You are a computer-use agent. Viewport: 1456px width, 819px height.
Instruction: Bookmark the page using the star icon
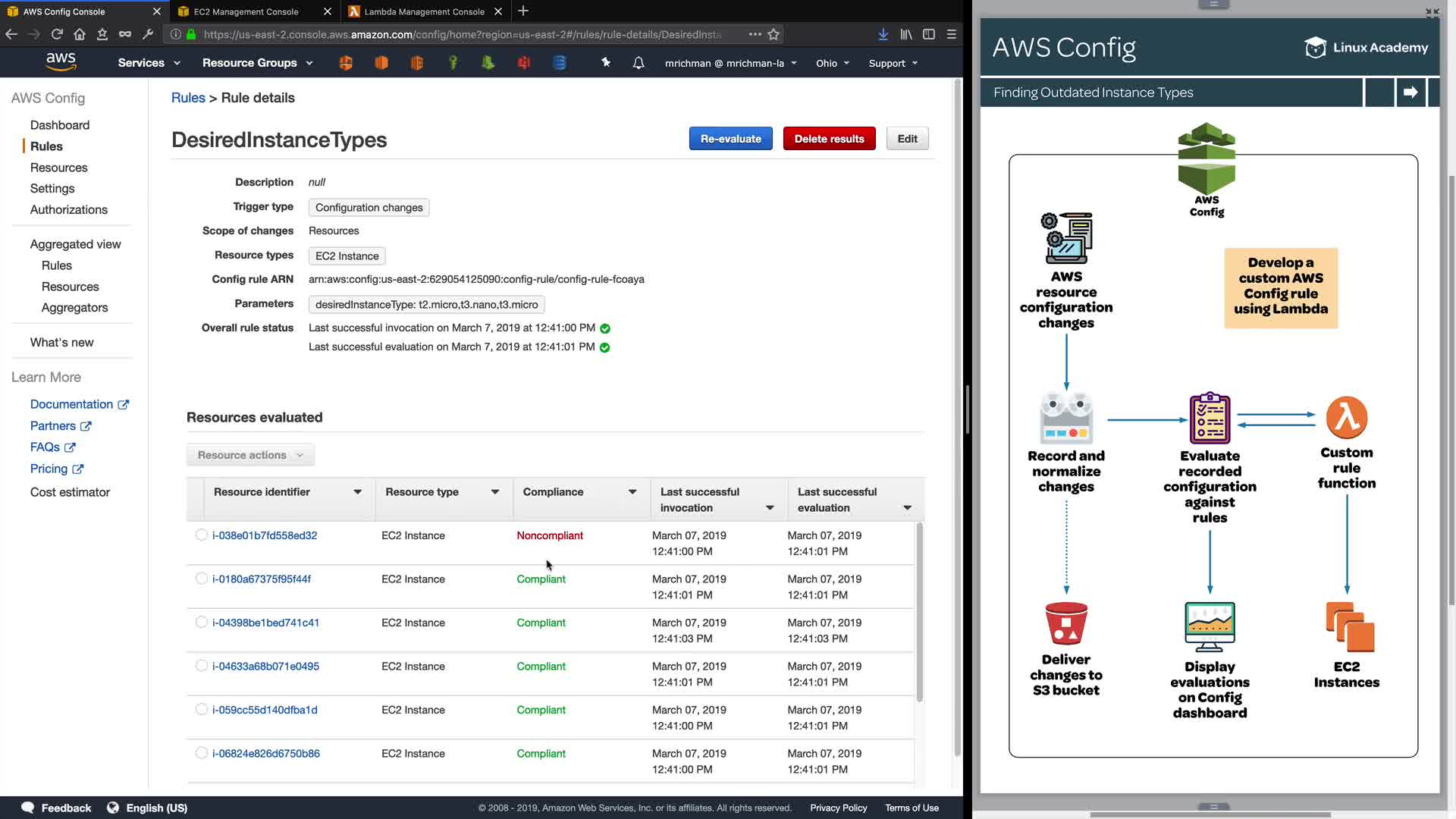tap(773, 34)
